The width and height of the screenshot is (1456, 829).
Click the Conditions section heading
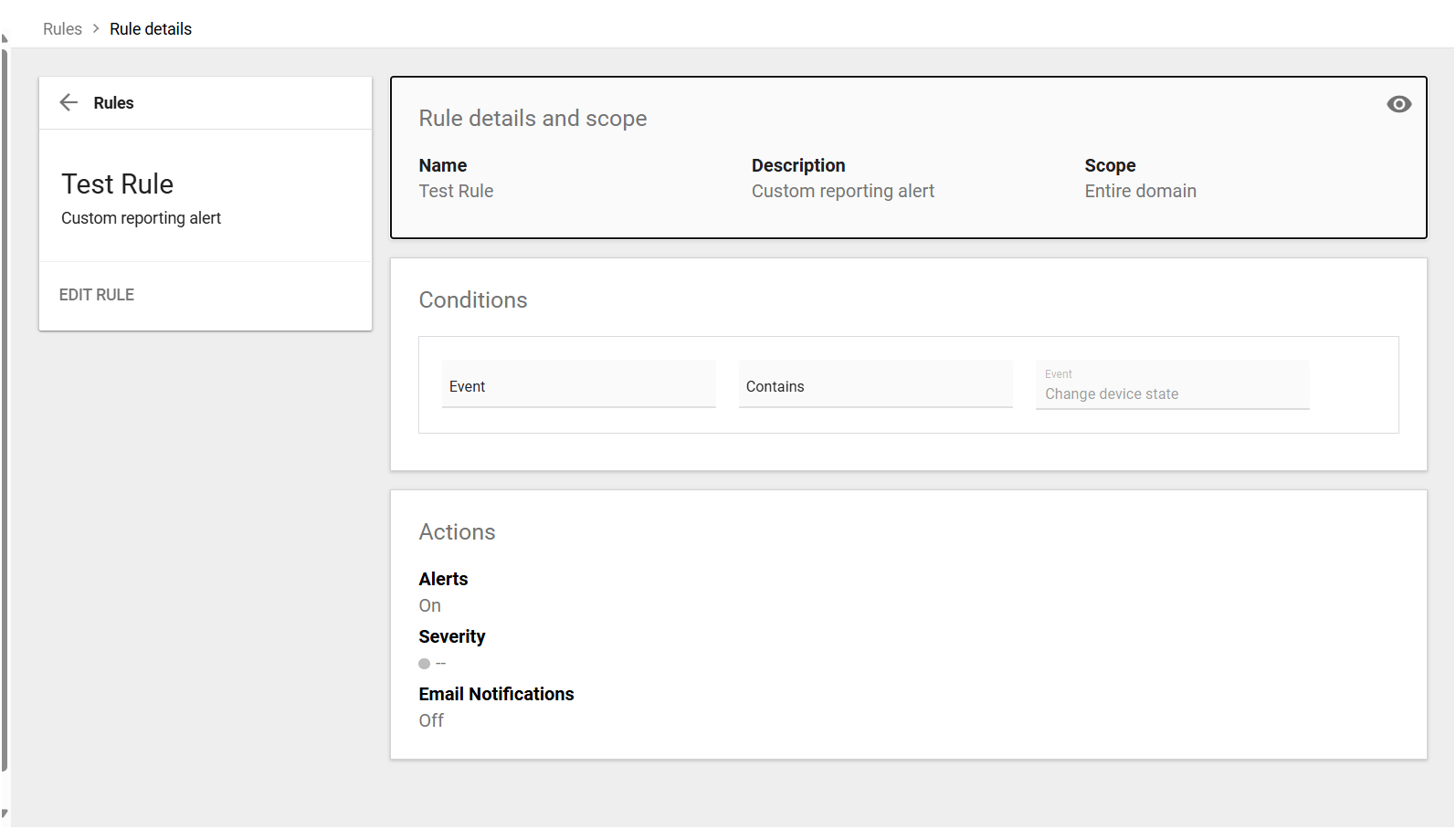point(473,299)
